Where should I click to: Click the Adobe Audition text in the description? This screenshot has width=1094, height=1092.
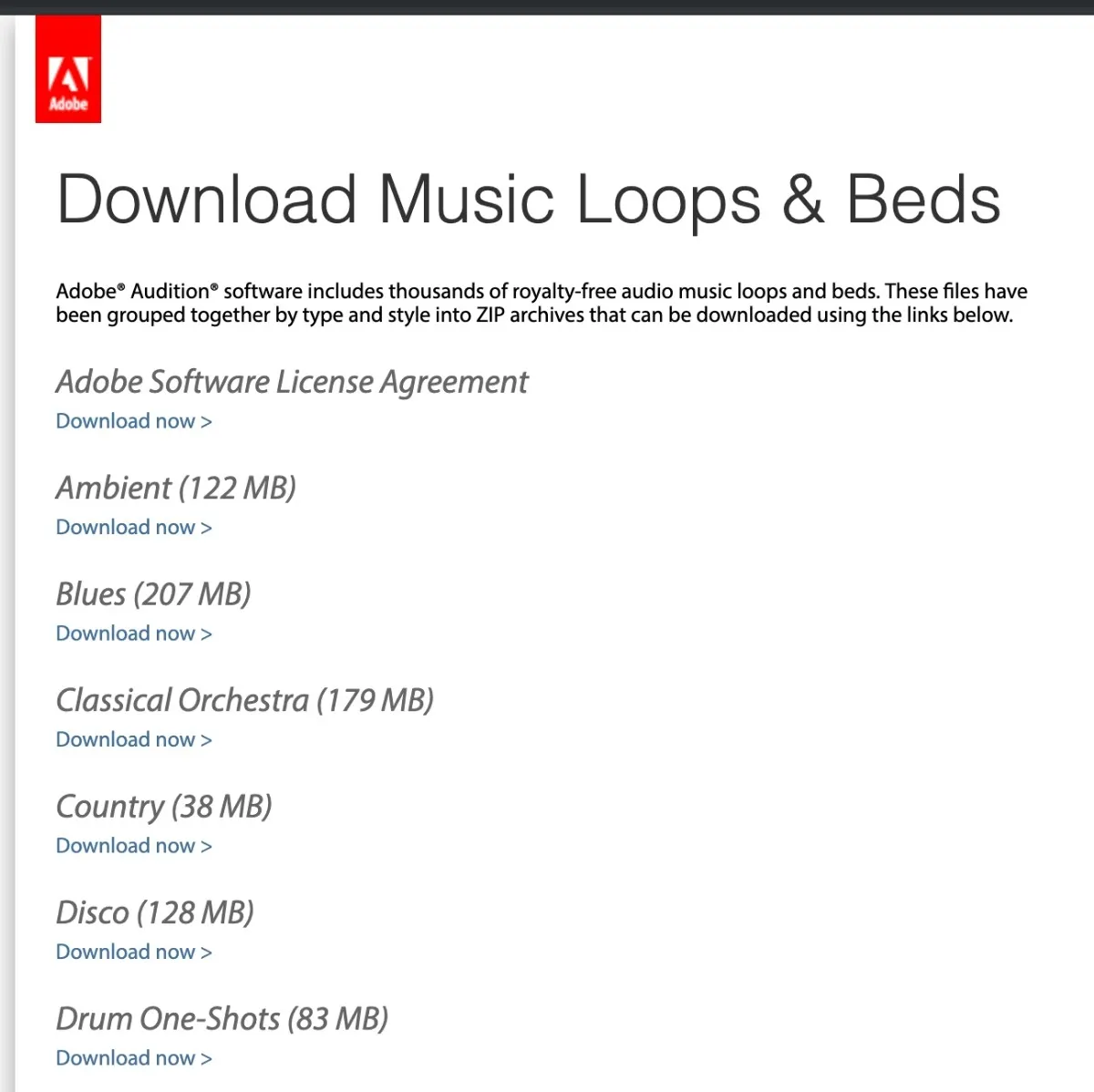click(x=137, y=292)
